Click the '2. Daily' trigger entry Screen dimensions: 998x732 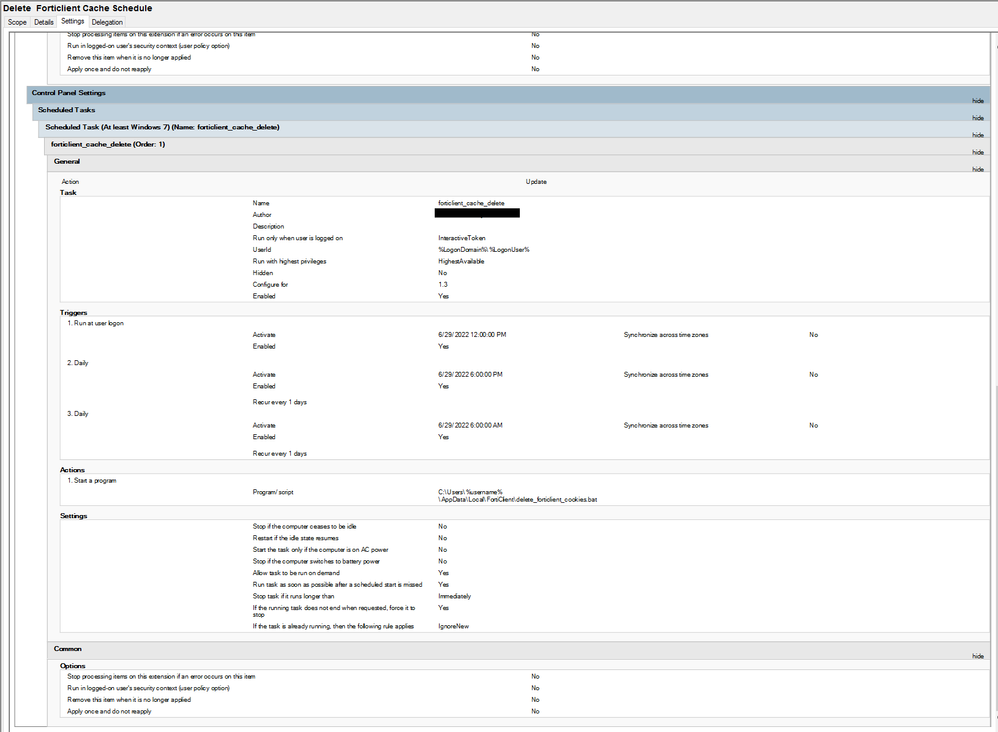click(x=78, y=363)
